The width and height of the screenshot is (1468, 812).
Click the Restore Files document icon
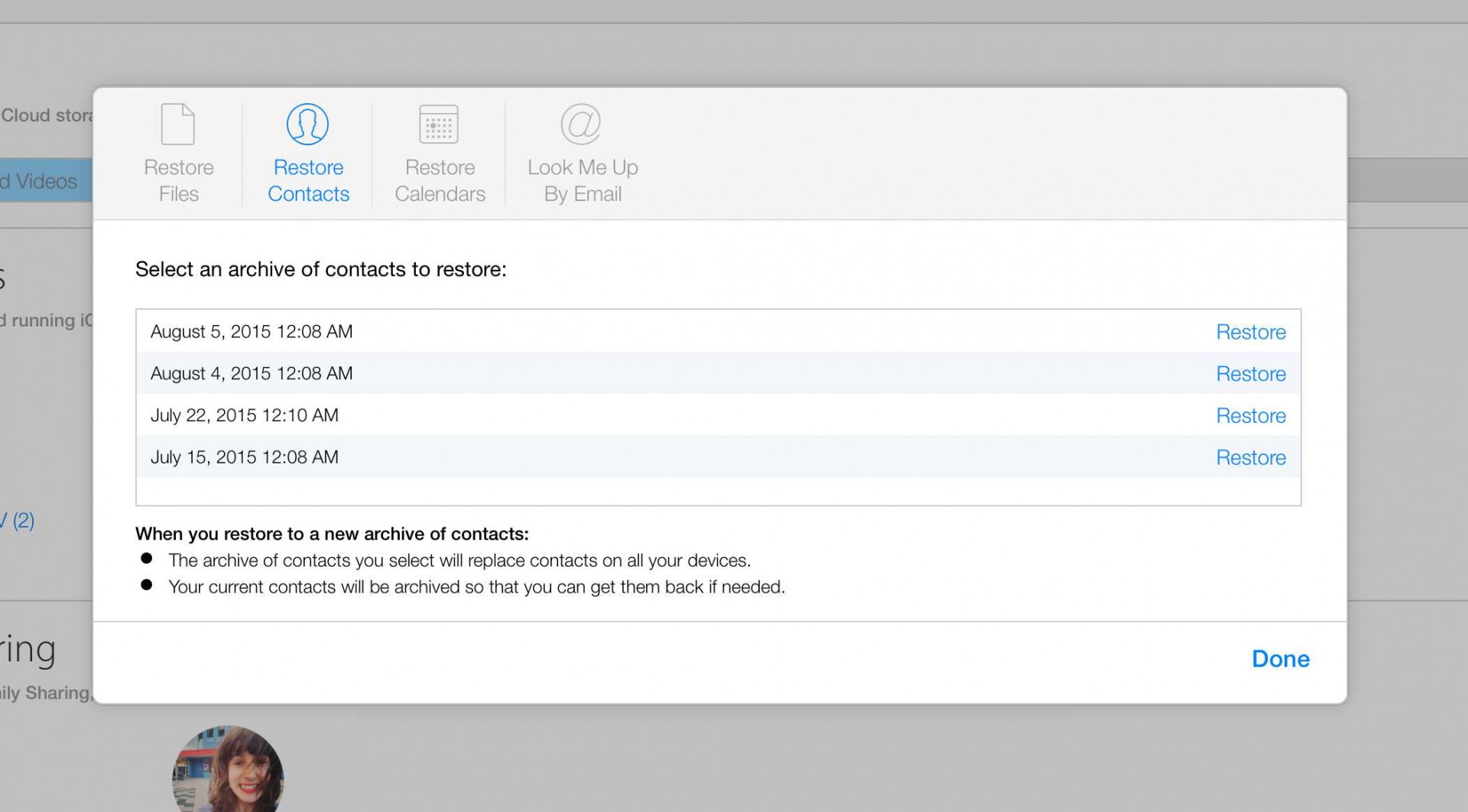[x=178, y=124]
